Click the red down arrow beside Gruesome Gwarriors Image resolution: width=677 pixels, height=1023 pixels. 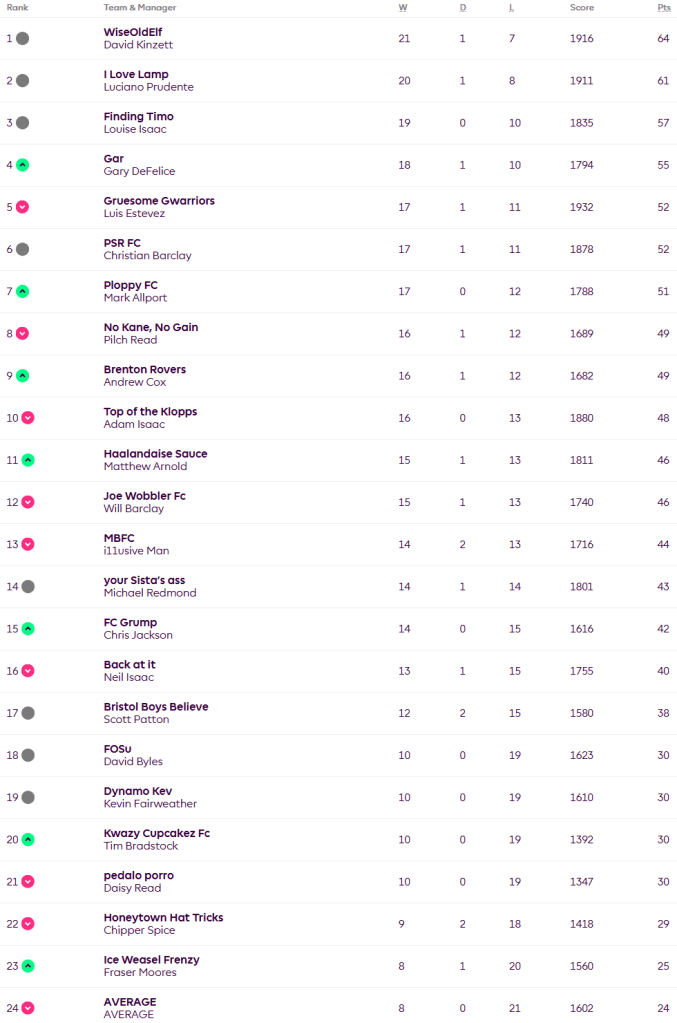(x=22, y=207)
